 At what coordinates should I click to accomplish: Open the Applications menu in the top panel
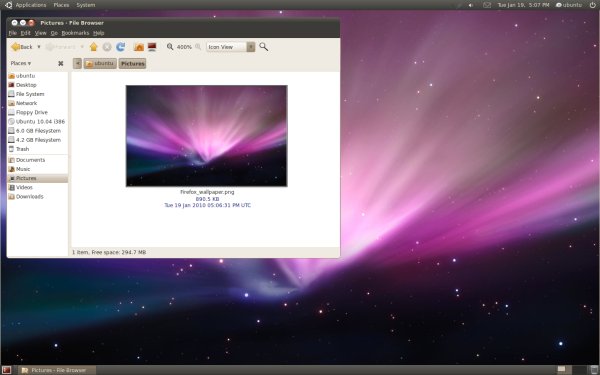pos(31,5)
